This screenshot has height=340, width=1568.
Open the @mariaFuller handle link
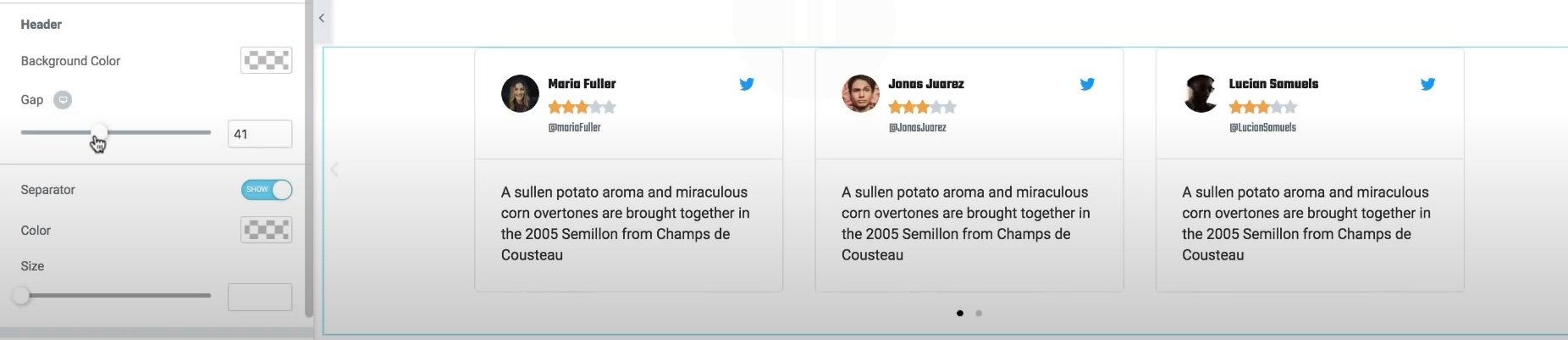574,128
